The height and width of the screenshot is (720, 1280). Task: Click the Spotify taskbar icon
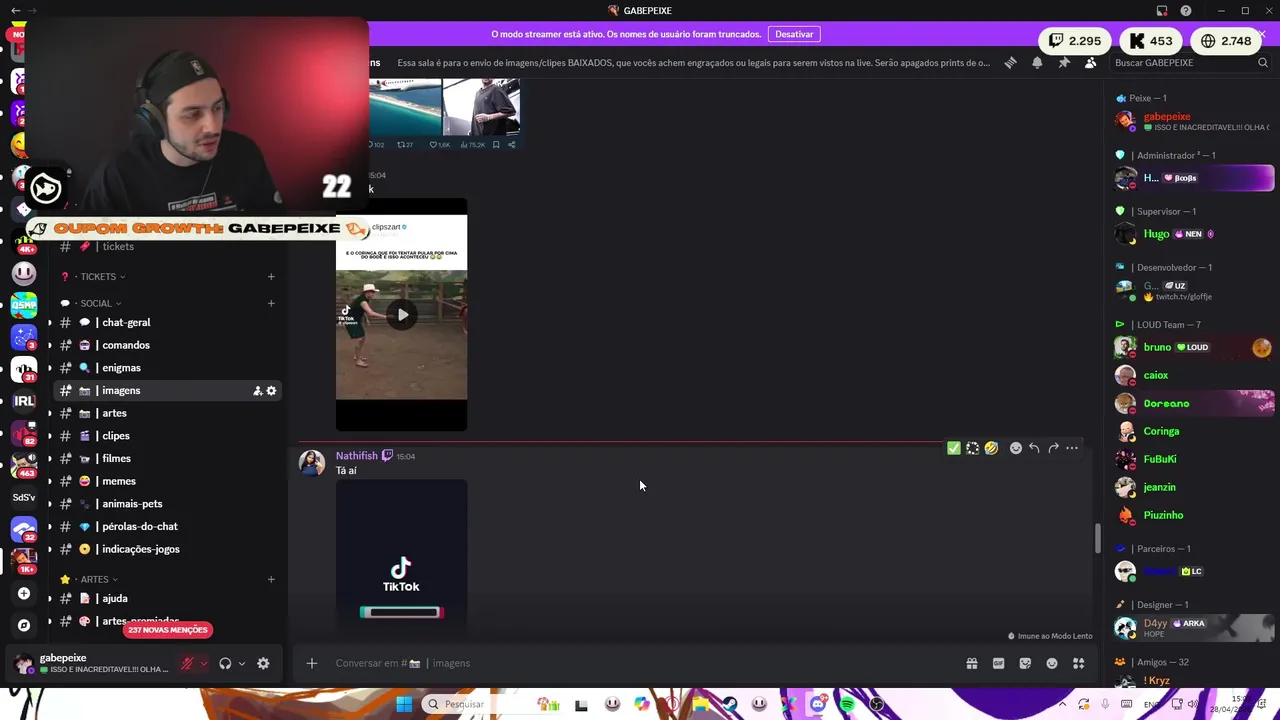coord(848,704)
